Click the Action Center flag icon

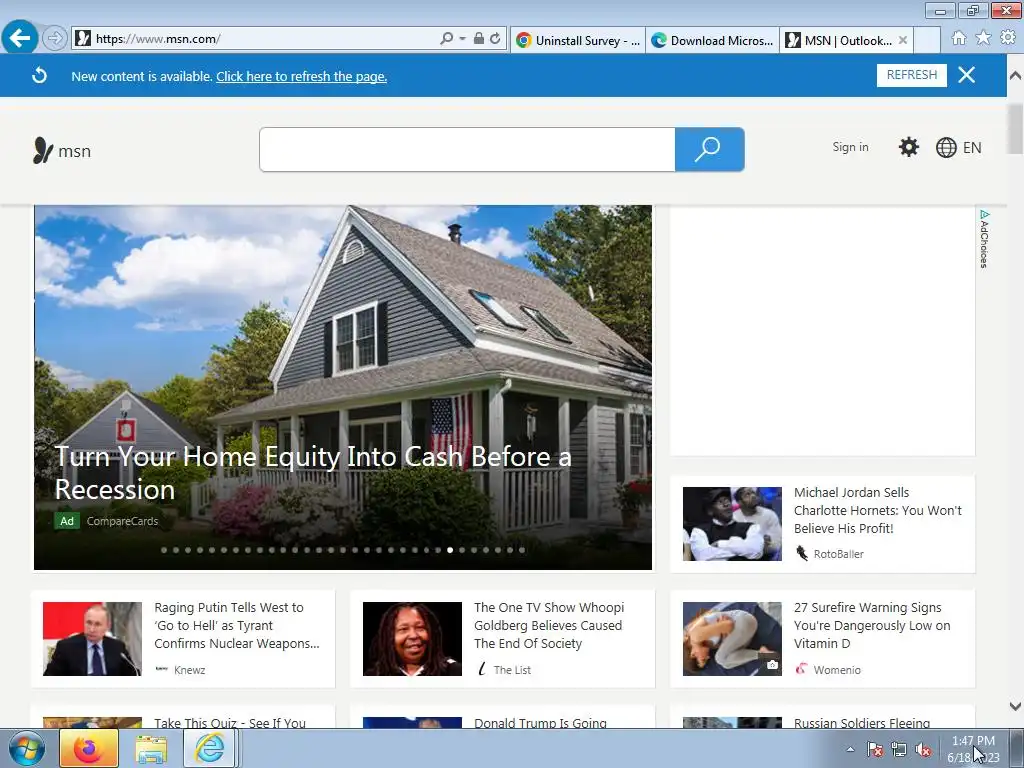tap(874, 749)
